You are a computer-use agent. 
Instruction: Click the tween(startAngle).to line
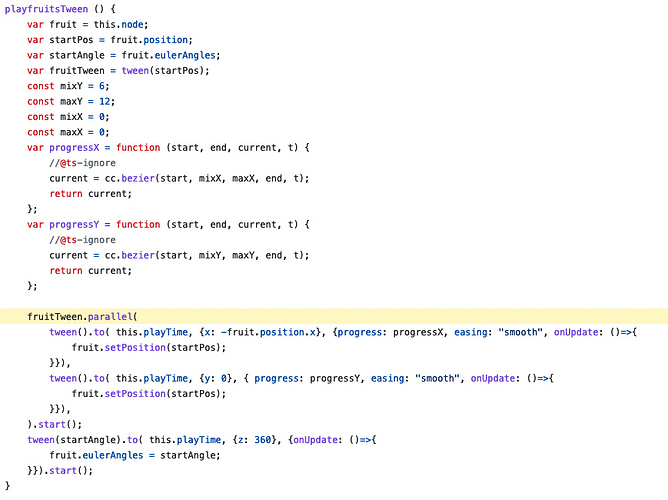tap(202, 440)
